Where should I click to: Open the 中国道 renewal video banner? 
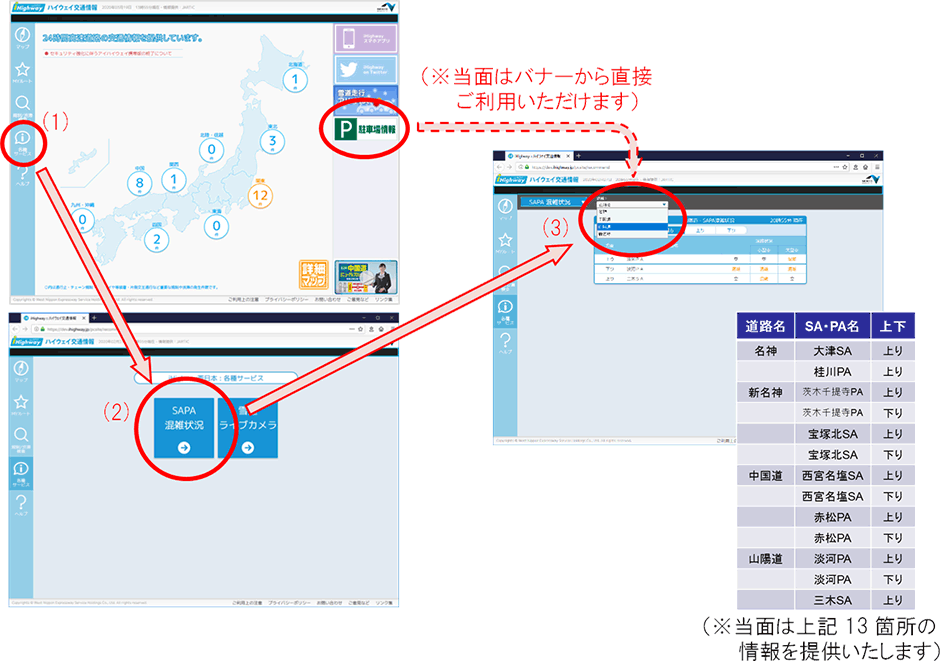tap(365, 276)
